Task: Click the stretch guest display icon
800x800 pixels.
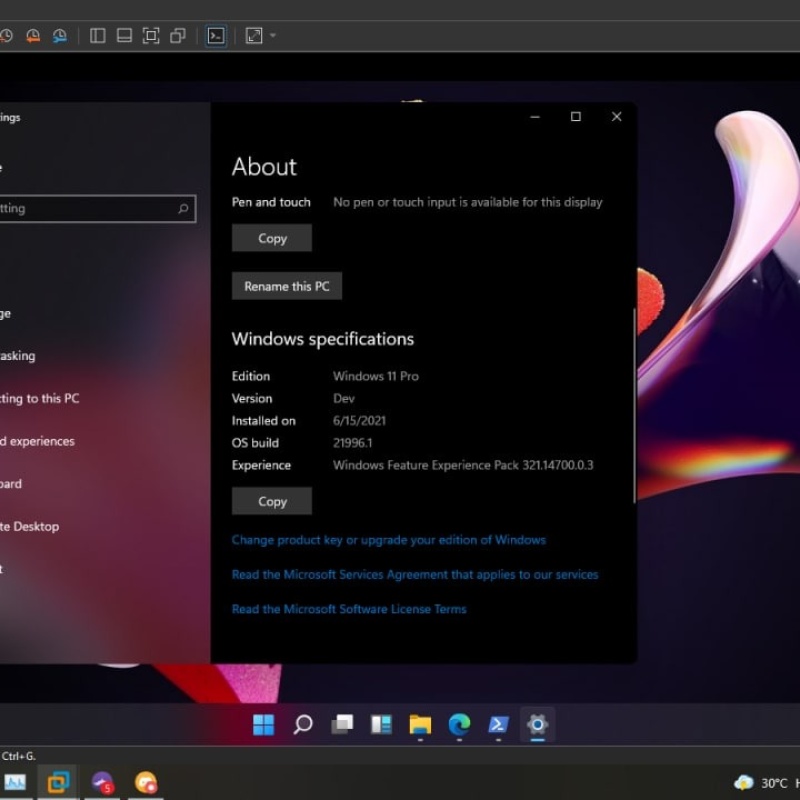Action: tap(254, 36)
